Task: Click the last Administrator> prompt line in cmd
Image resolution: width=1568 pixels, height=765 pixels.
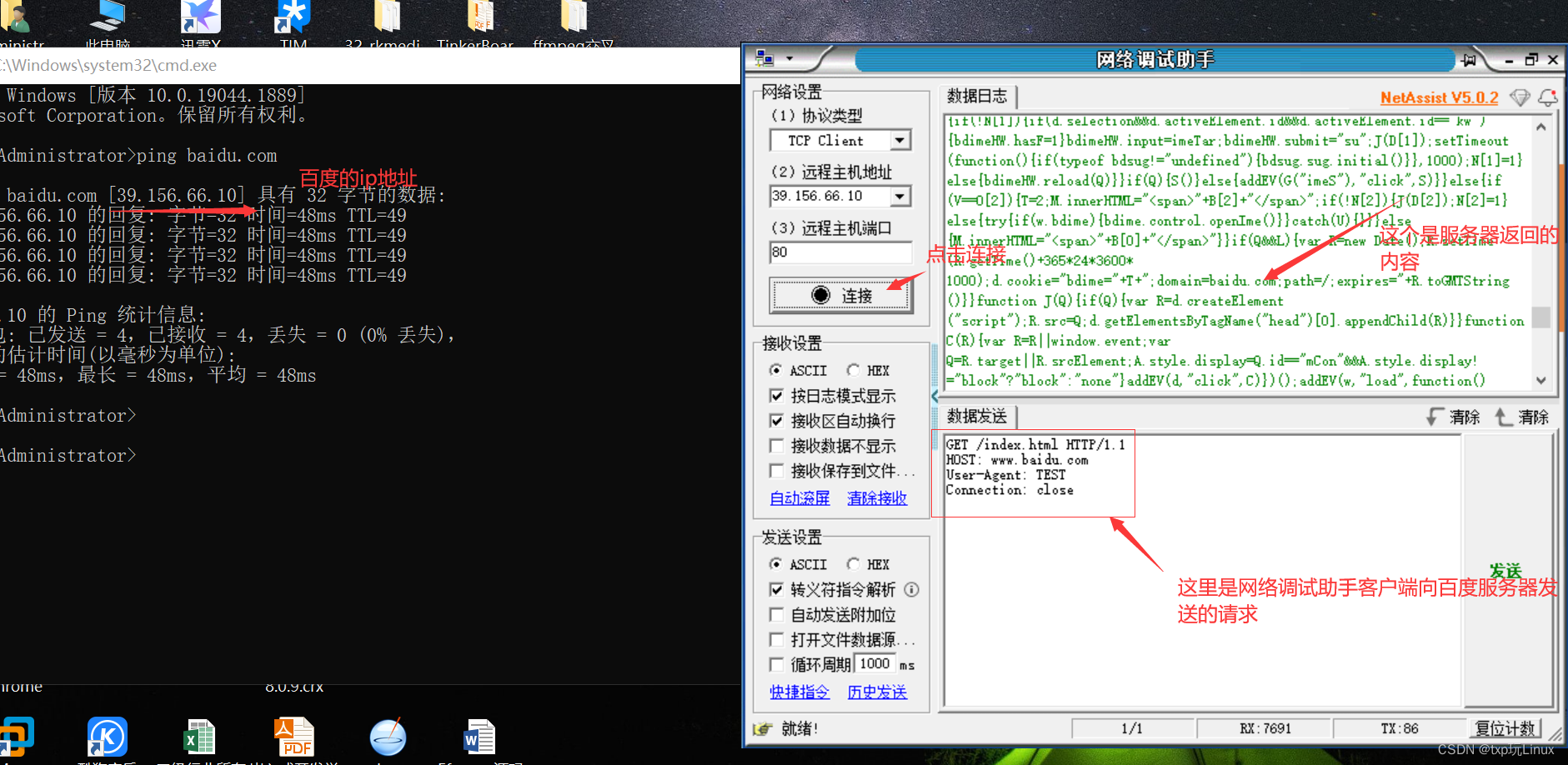Action: click(x=68, y=456)
